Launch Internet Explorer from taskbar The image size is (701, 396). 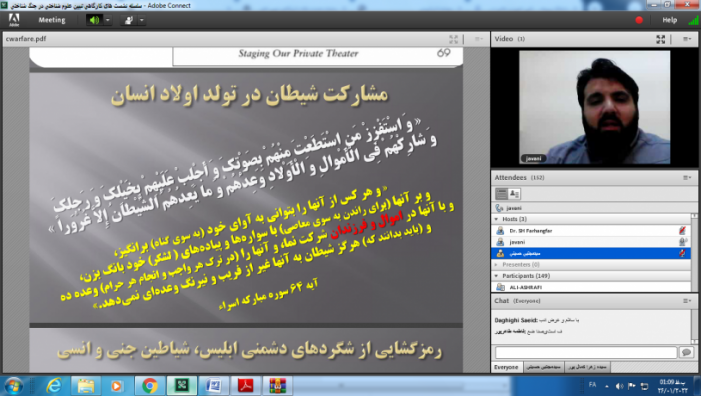tap(54, 385)
